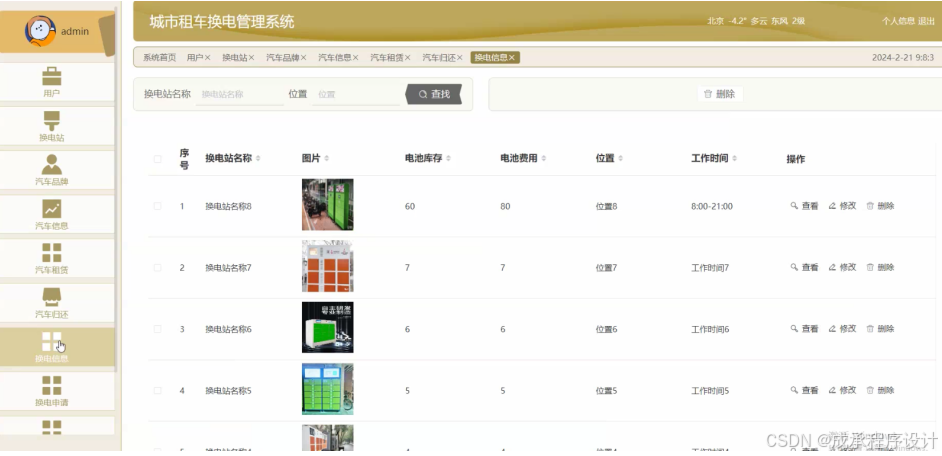The height and width of the screenshot is (456, 942).
Task: View details of 换电站名称8 row
Action: (804, 206)
